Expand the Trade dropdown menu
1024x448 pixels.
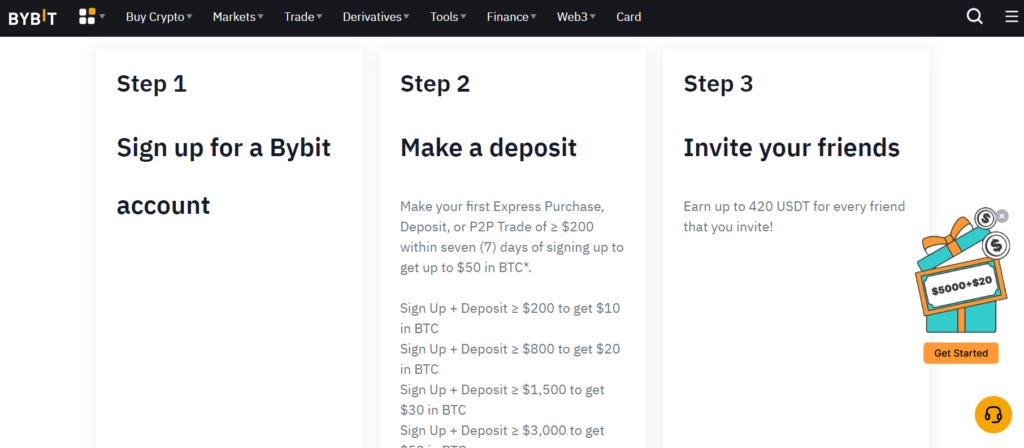point(303,17)
